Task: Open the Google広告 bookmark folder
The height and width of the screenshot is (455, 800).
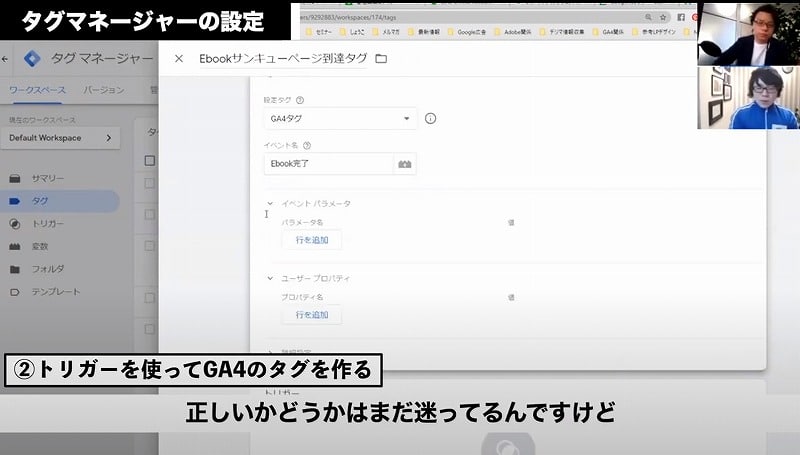Action: pyautogui.click(x=466, y=32)
